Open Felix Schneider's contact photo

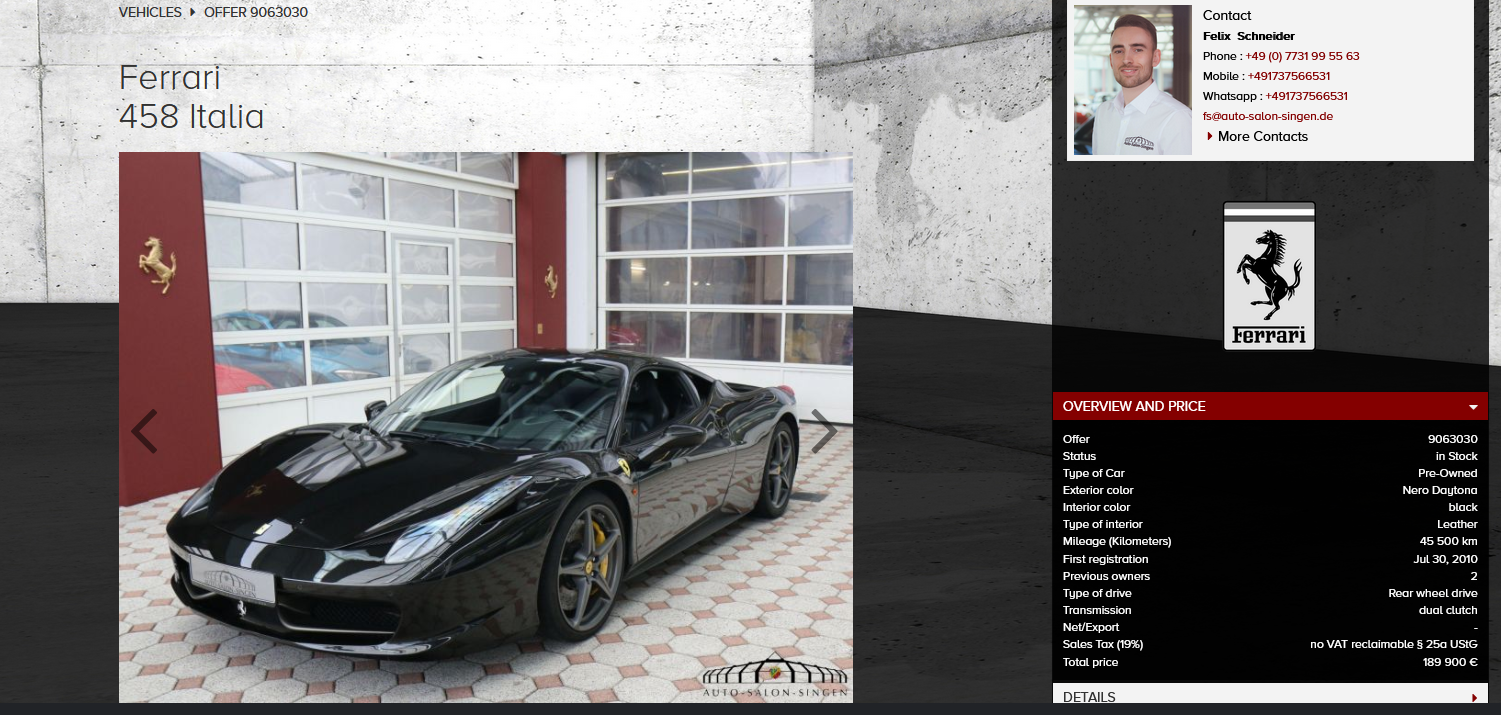(1133, 80)
